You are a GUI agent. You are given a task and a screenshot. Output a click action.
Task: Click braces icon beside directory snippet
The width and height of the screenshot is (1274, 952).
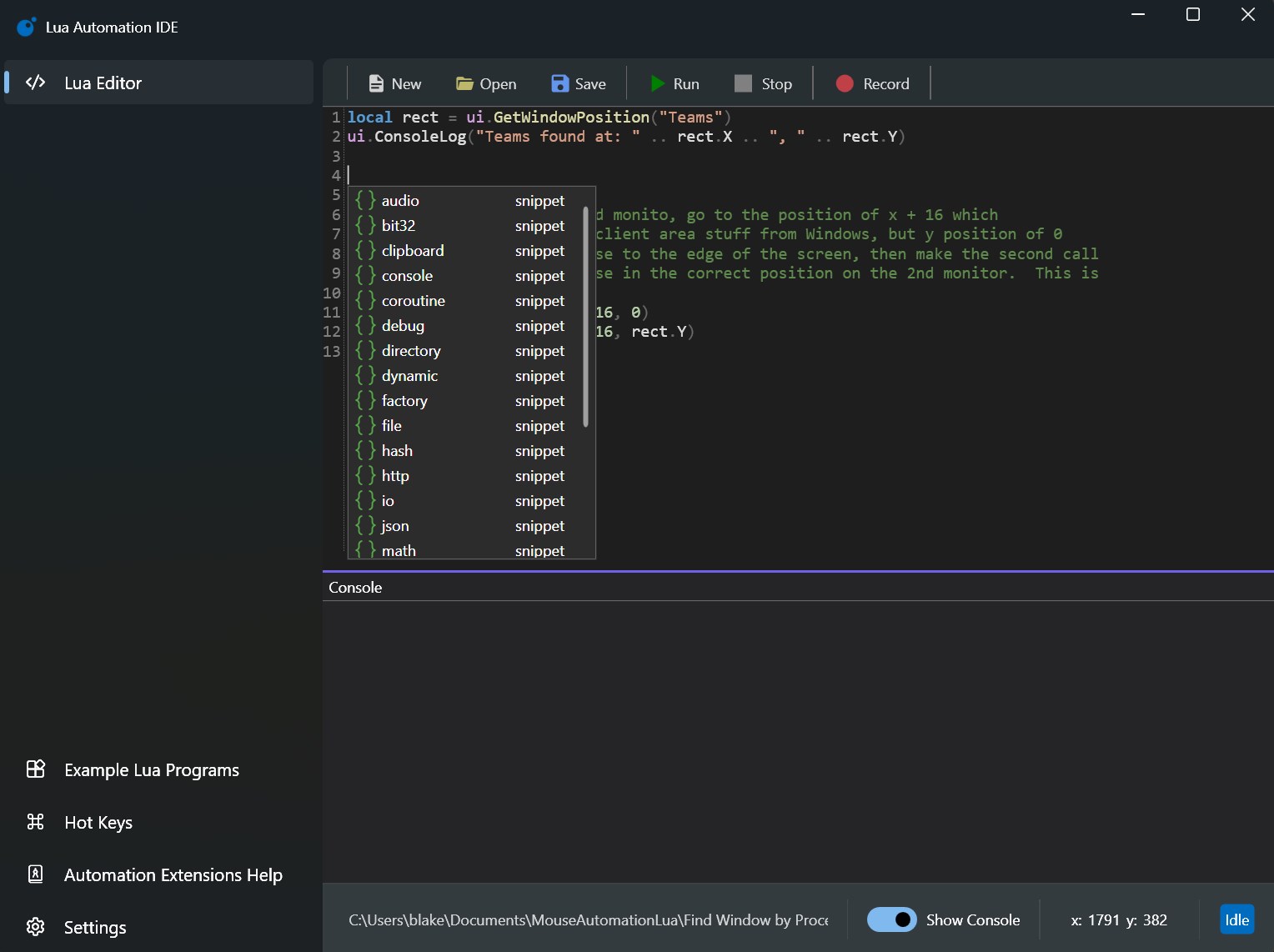pyautogui.click(x=365, y=350)
